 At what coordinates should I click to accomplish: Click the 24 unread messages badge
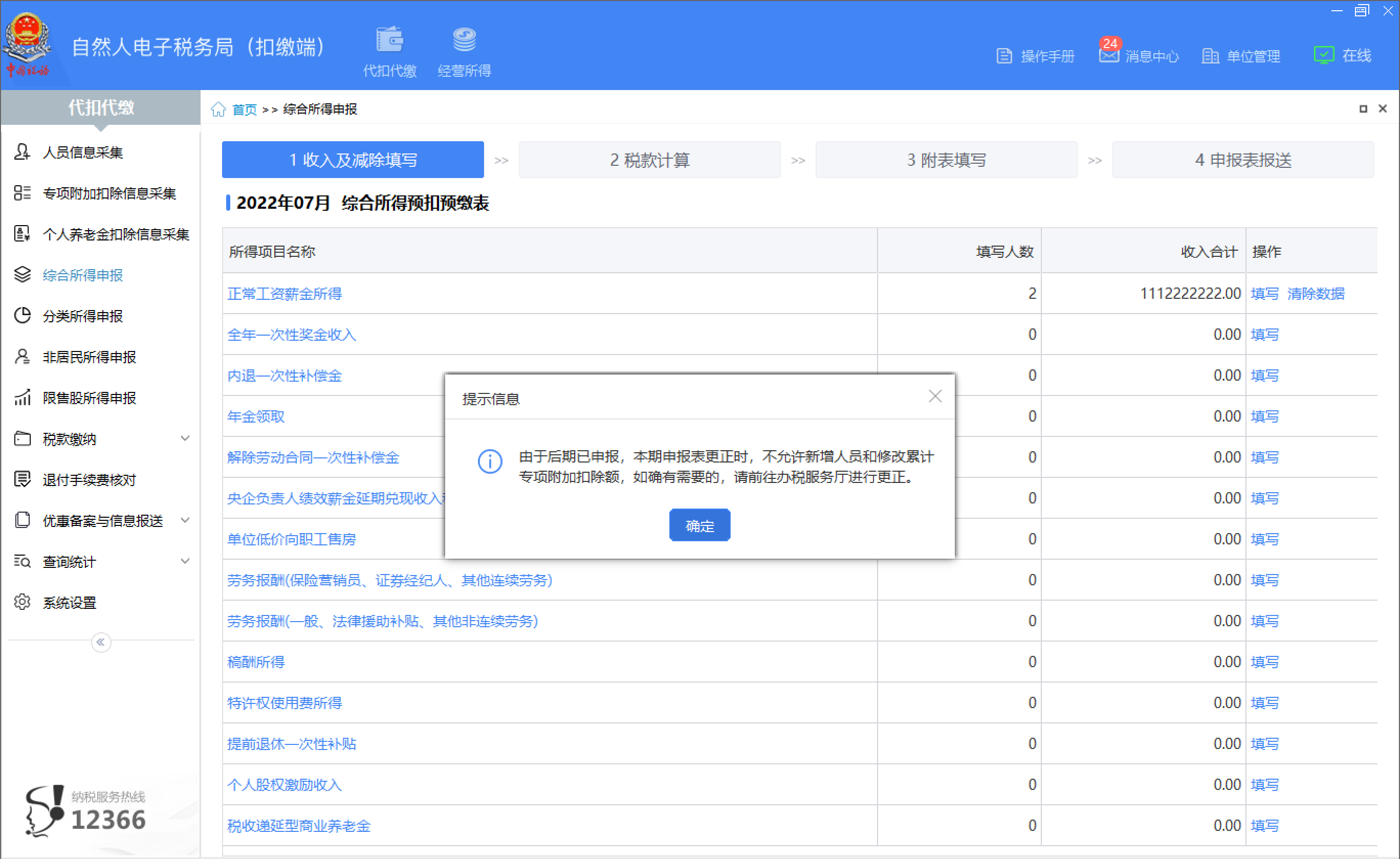tap(1110, 44)
